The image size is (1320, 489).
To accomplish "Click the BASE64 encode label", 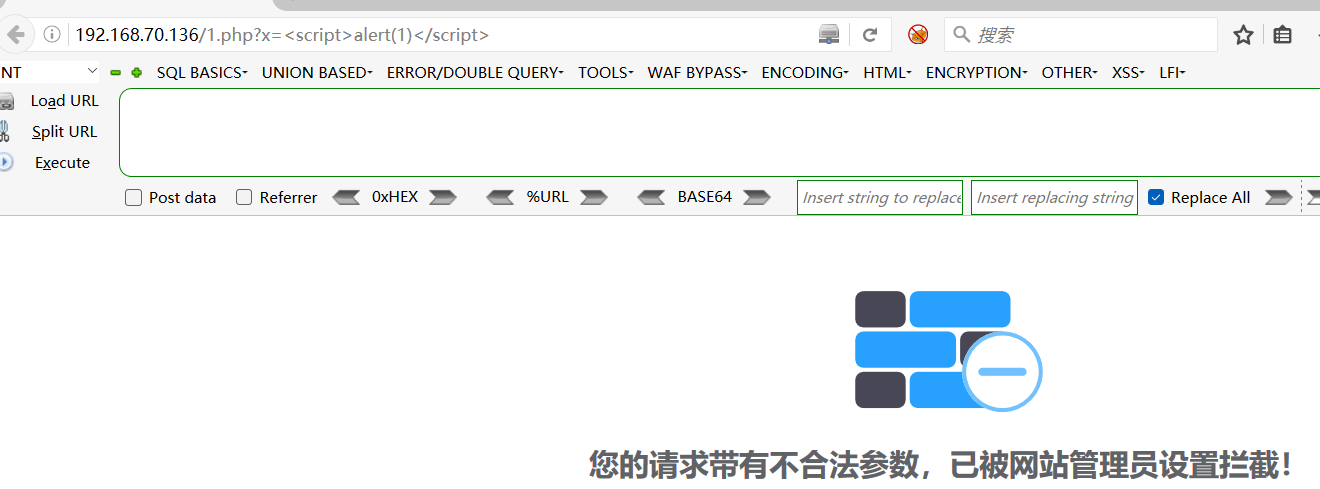I will pos(705,197).
